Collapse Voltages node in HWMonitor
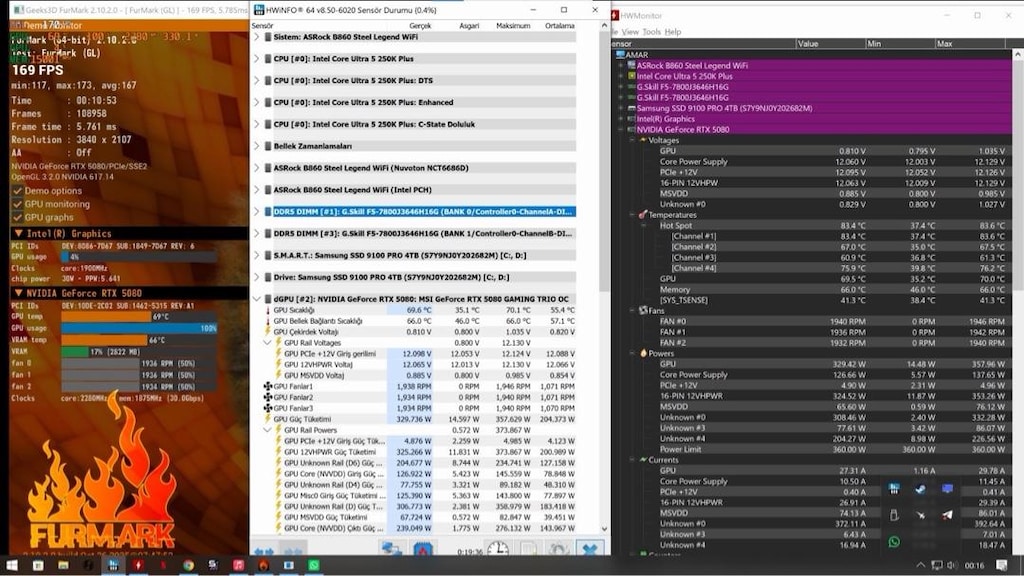The height and width of the screenshot is (576, 1024). click(x=632, y=140)
